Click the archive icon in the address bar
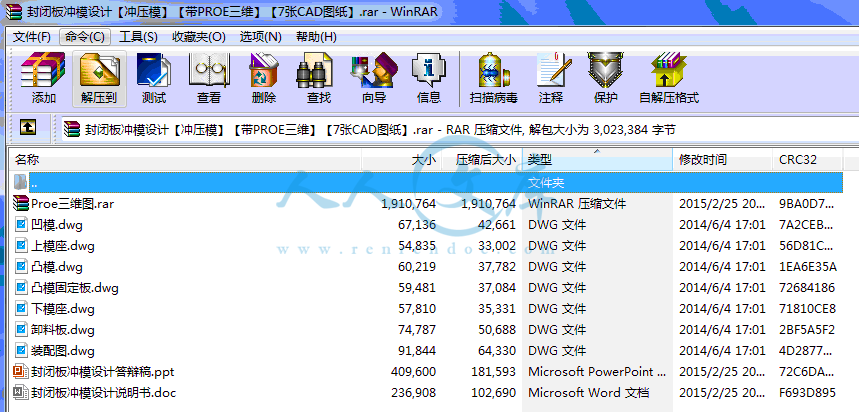859x412 pixels. (72, 130)
